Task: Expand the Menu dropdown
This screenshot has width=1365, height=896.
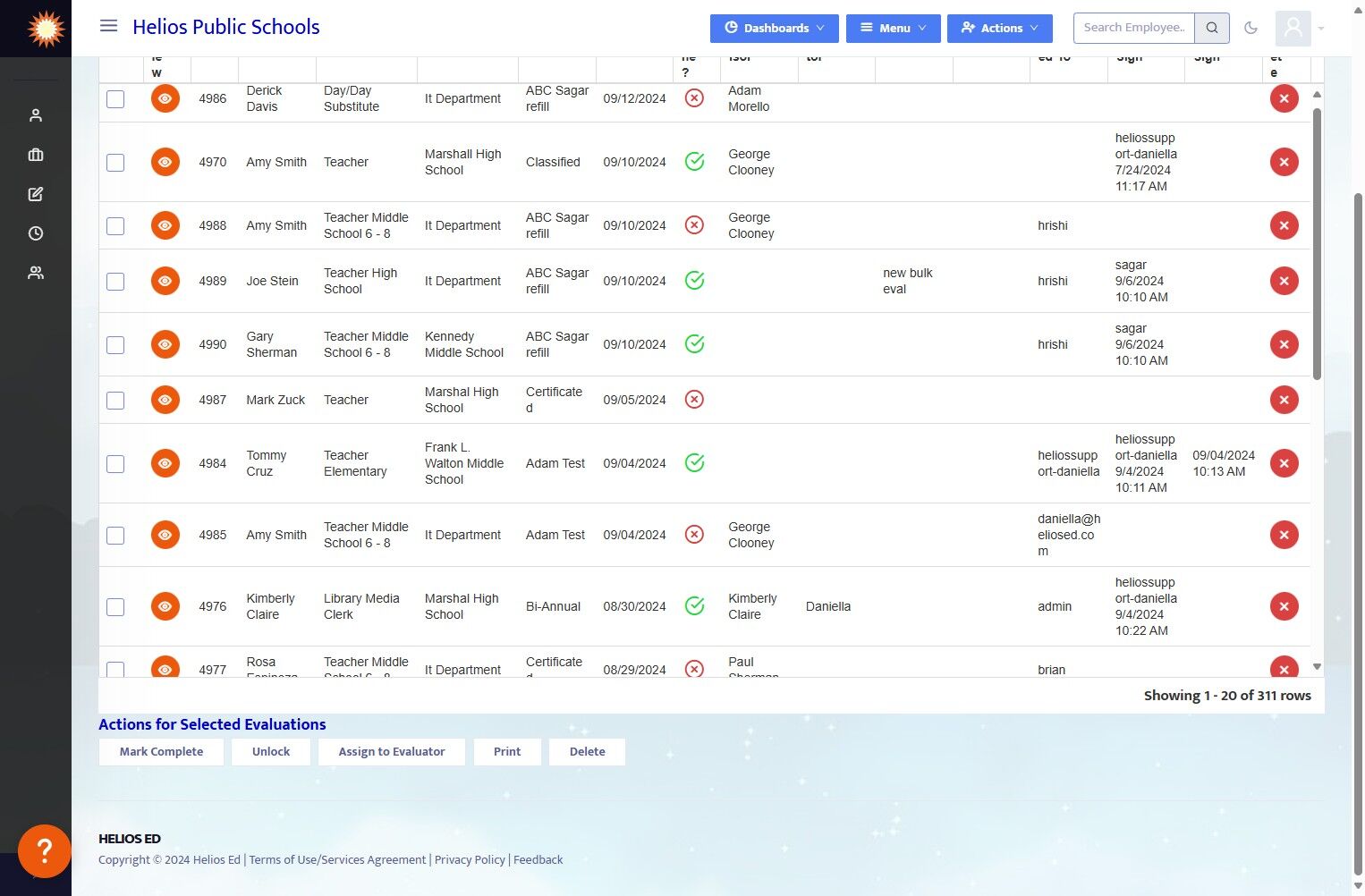Action: click(x=894, y=28)
